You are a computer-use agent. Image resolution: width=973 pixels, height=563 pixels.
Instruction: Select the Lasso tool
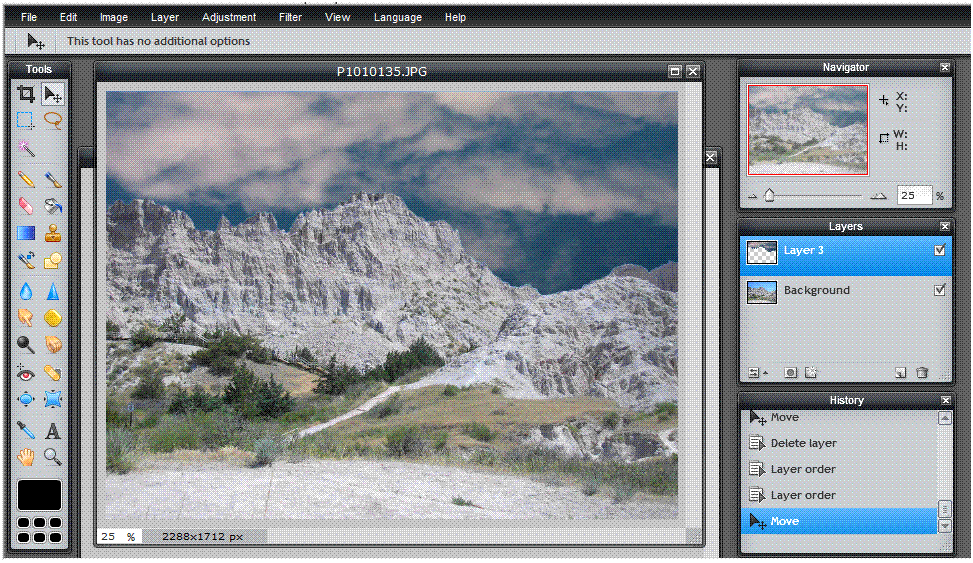click(53, 121)
